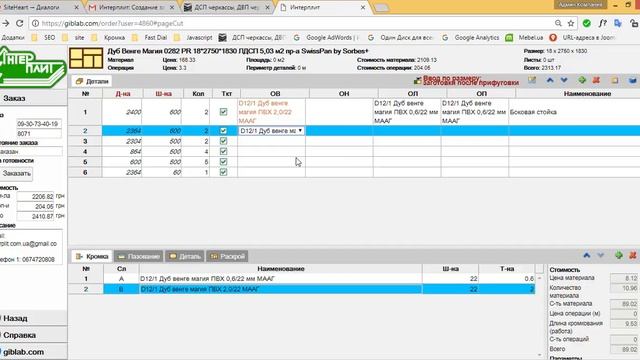Click the edit-table icon in details toolbar
The width and height of the screenshot is (640, 360).
pos(532,80)
